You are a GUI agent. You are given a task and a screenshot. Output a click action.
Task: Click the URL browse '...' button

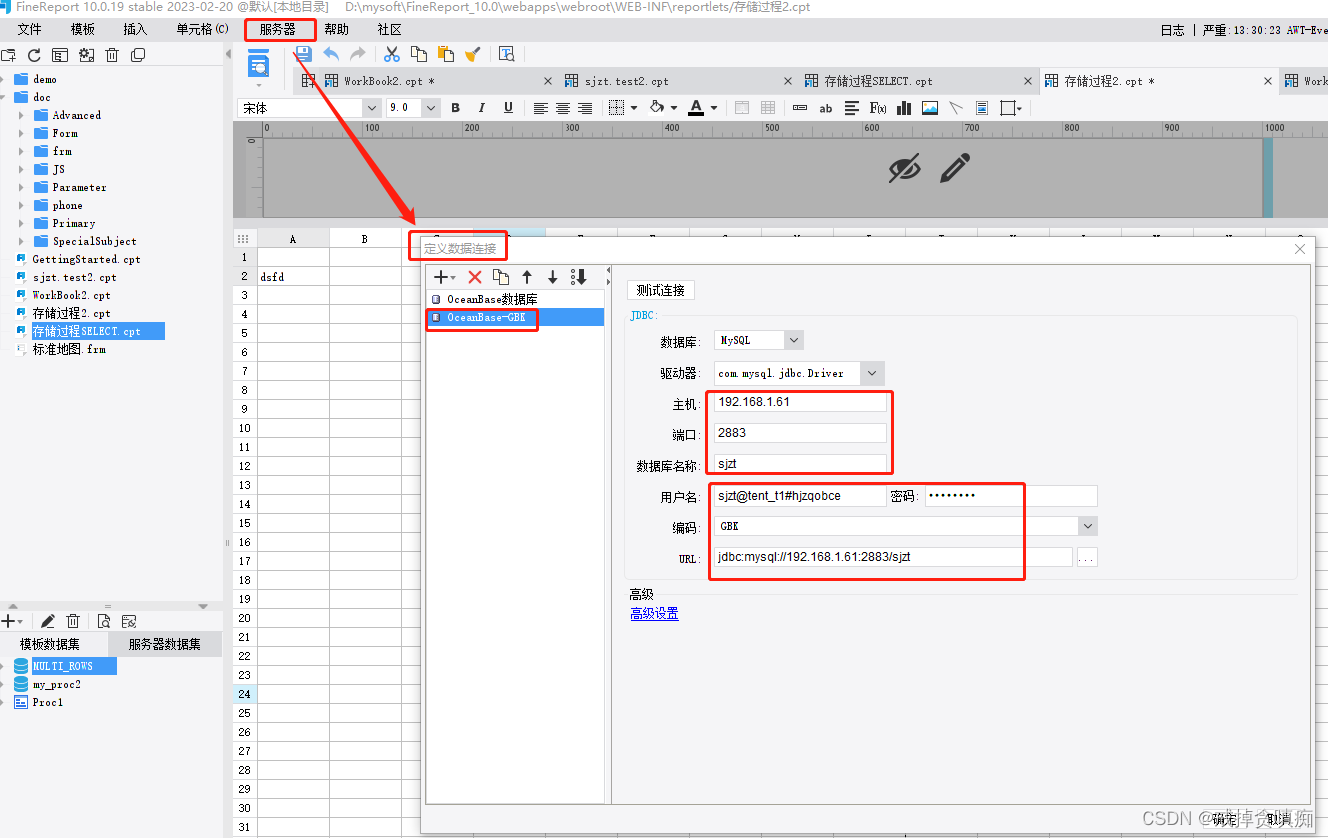pos(1087,558)
